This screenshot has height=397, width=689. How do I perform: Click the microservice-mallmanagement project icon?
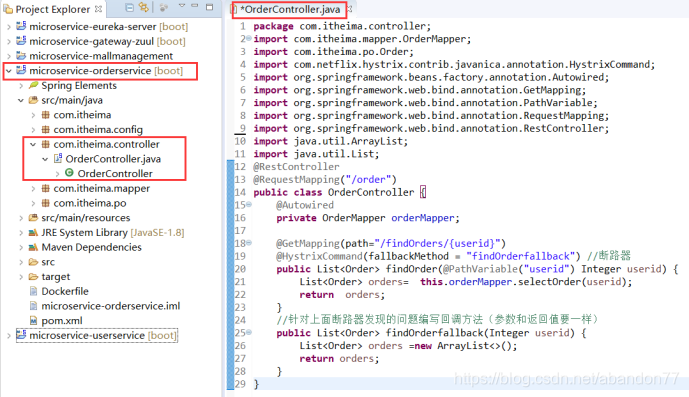click(21, 55)
